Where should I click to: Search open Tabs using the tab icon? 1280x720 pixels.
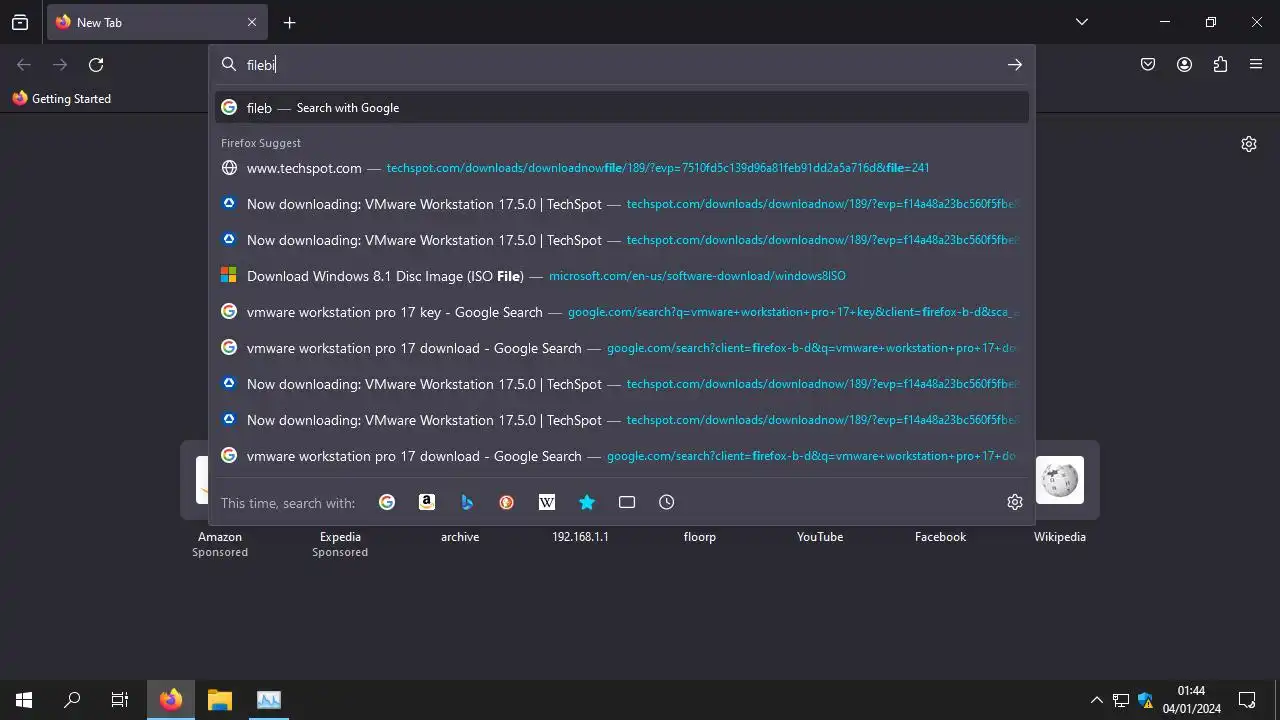(x=627, y=502)
